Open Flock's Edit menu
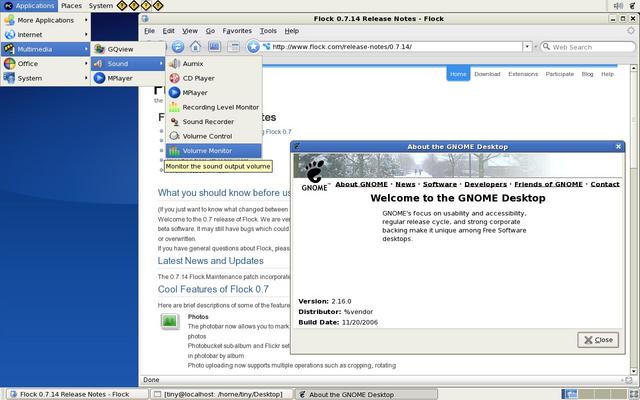 coord(168,31)
